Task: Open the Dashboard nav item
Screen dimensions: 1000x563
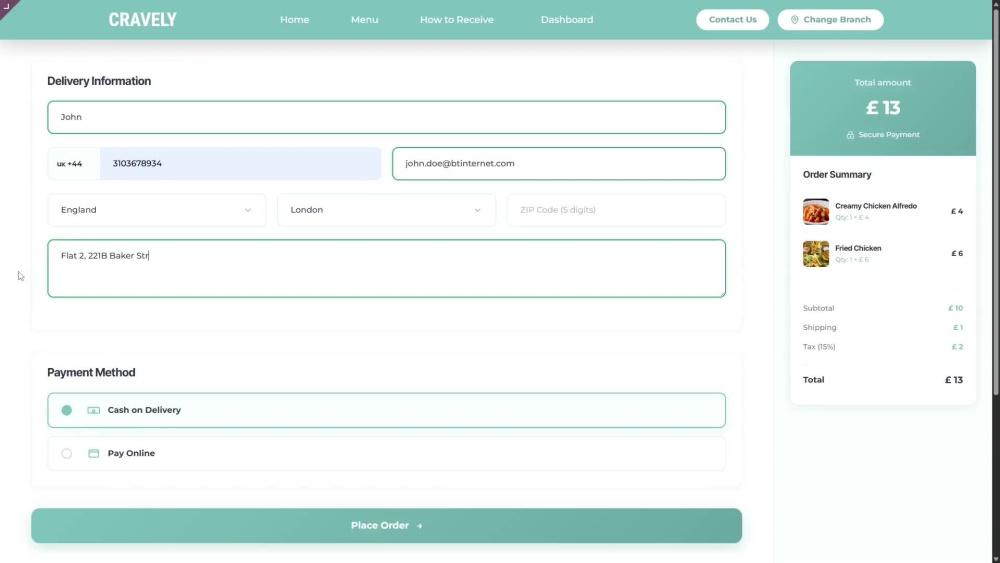Action: 567,20
